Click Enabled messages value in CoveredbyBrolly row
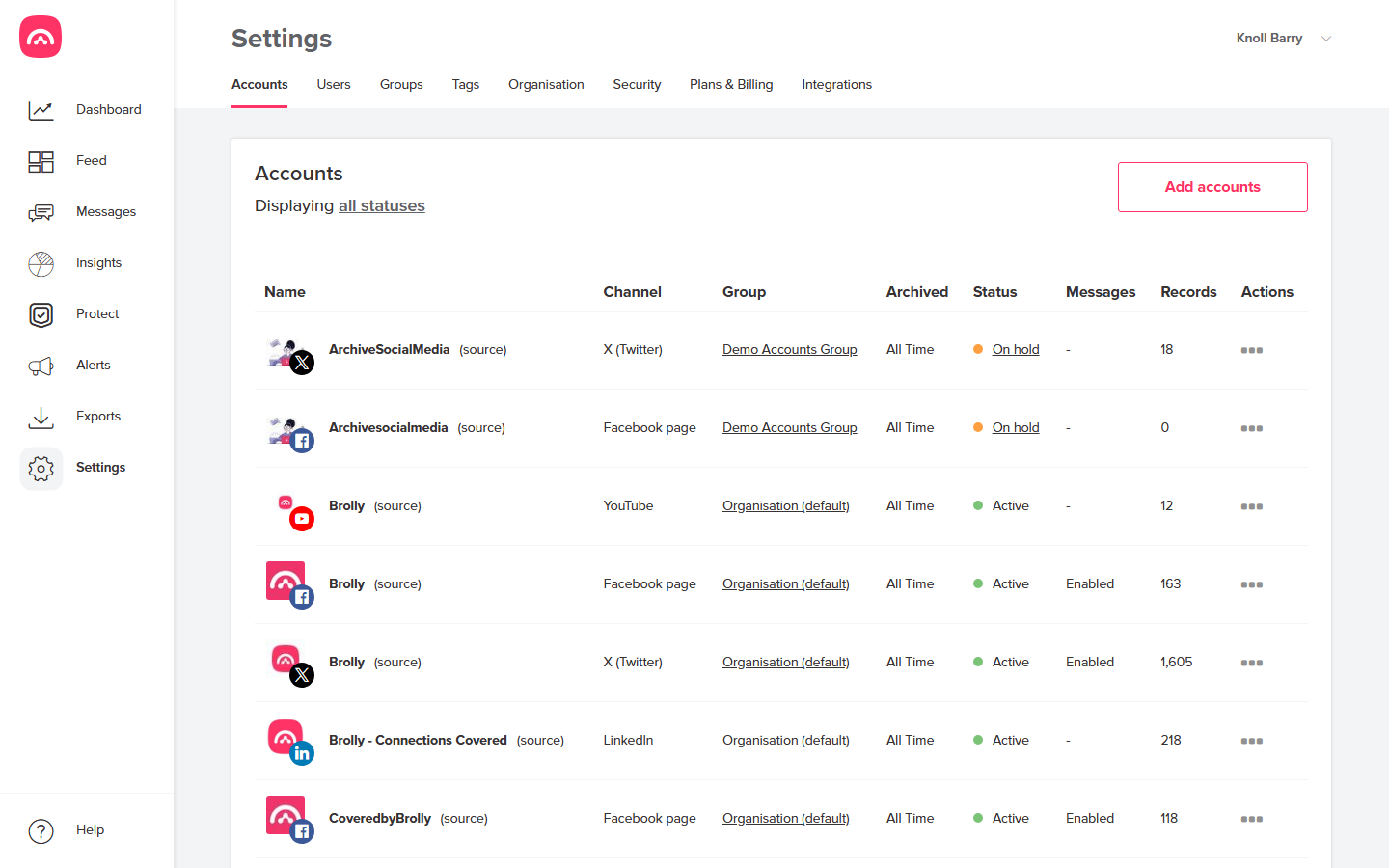1389x868 pixels. (1090, 819)
